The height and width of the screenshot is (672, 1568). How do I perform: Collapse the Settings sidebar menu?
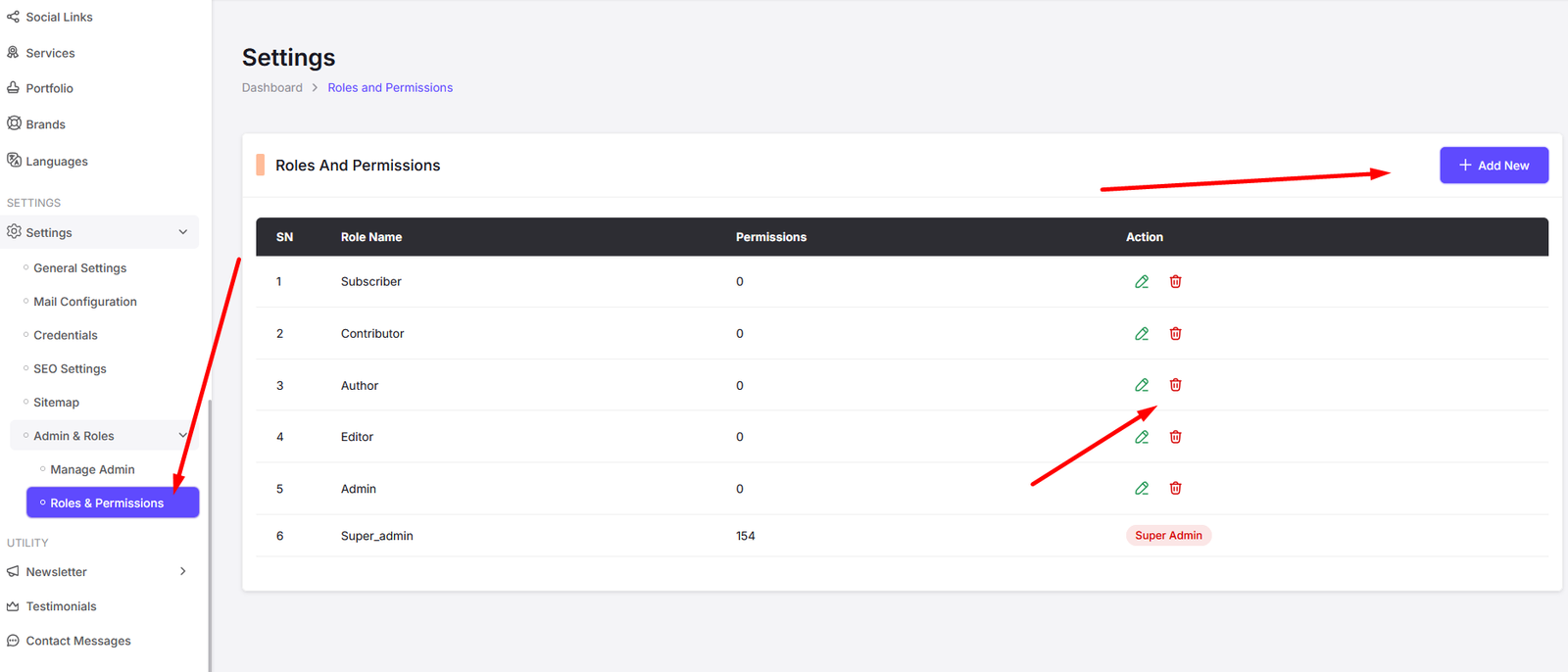tap(182, 232)
